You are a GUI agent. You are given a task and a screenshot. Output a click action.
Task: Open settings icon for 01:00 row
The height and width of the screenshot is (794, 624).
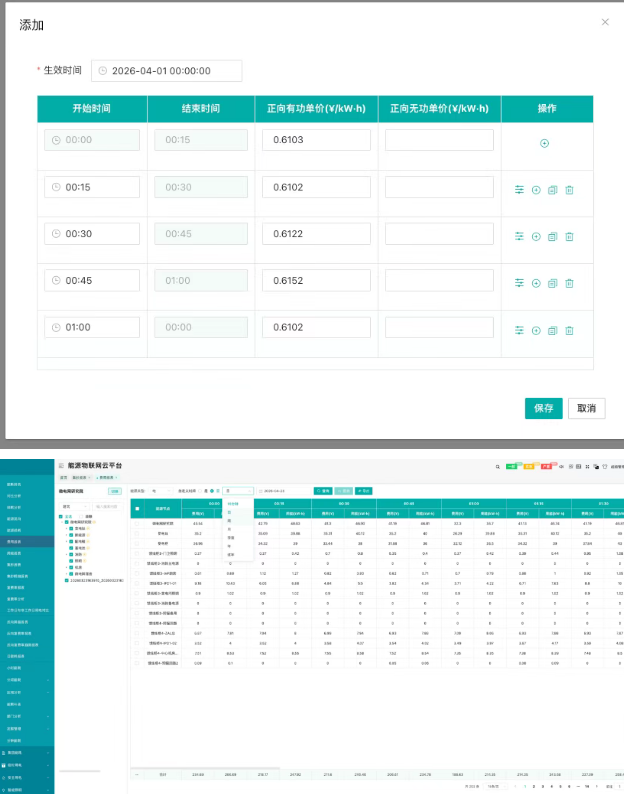pyautogui.click(x=519, y=331)
